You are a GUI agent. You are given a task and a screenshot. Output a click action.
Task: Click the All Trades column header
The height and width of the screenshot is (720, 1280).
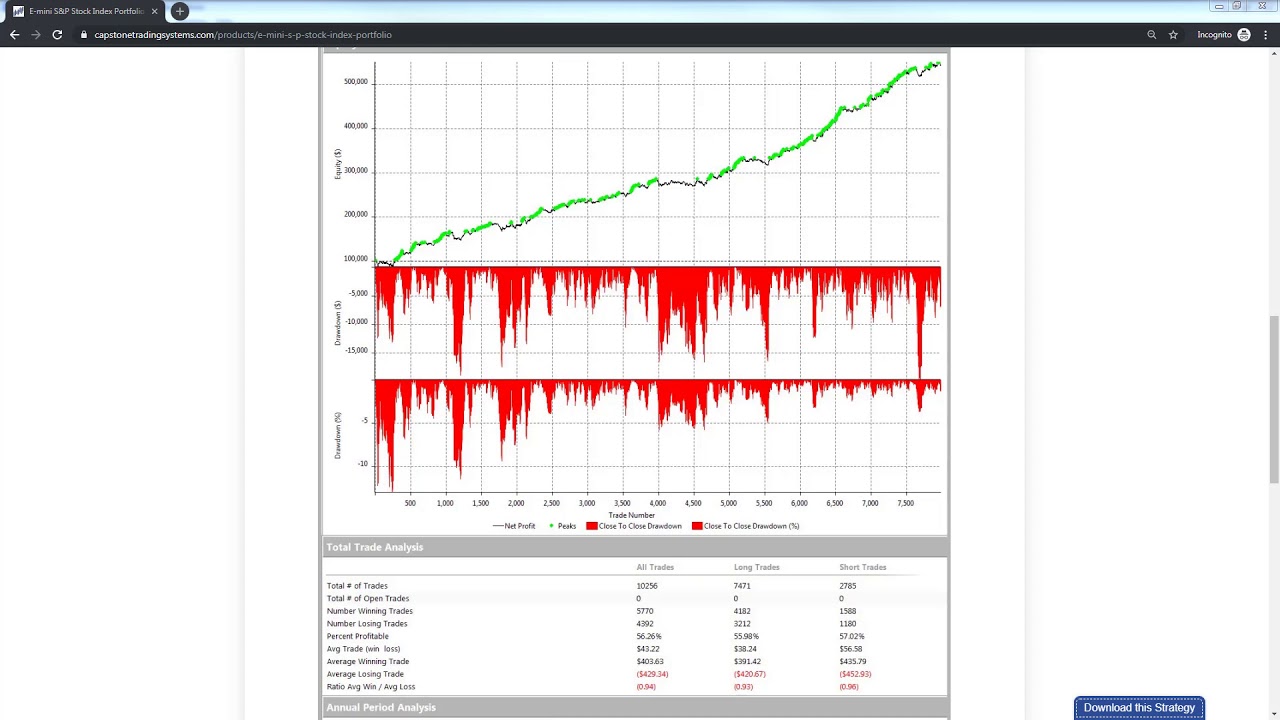tap(655, 567)
